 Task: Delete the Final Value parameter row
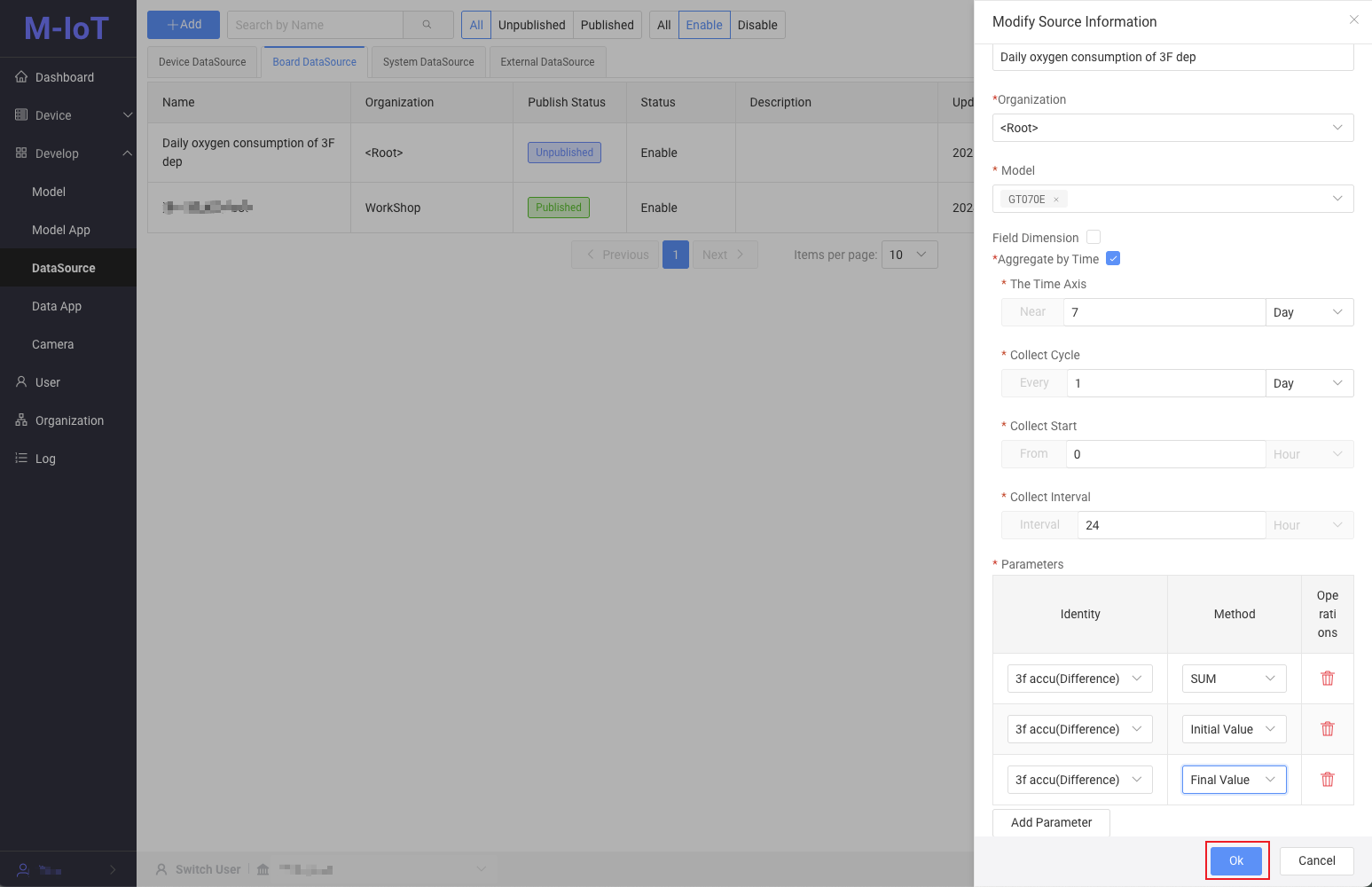pos(1327,780)
